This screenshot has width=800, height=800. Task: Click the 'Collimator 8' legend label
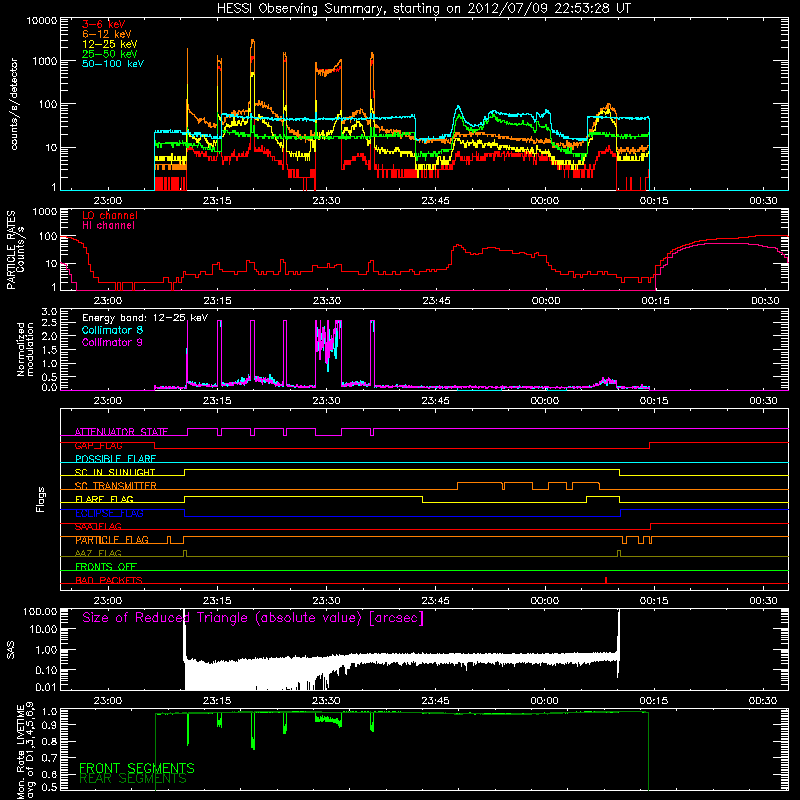click(112, 330)
